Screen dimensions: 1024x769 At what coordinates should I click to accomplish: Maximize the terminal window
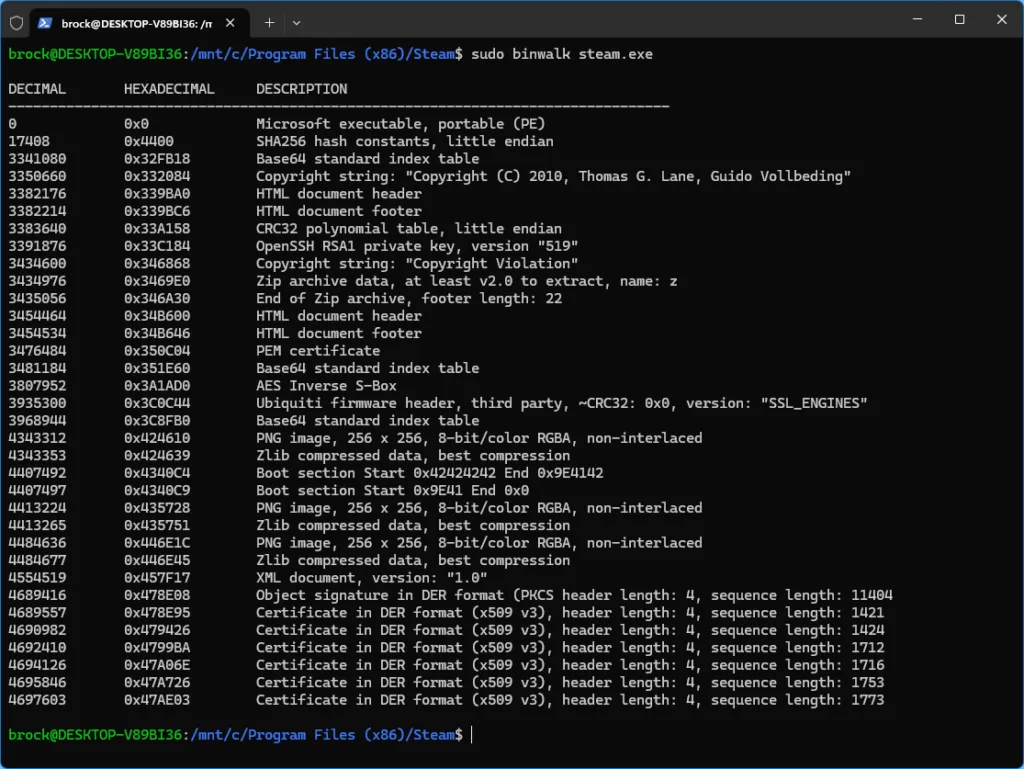959,20
